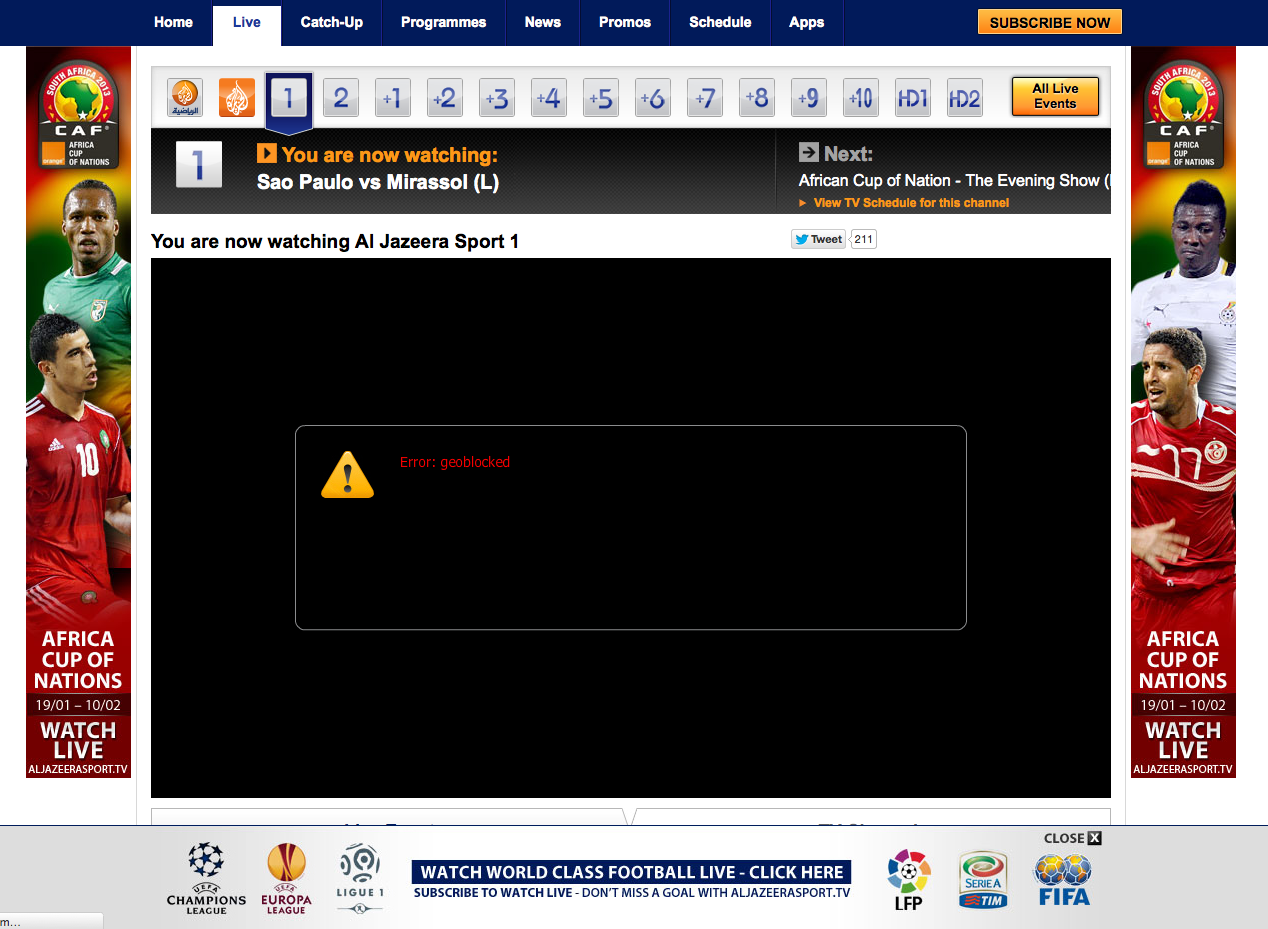Click the Tweet button
Screen dimensions: 1268x929
coord(819,240)
